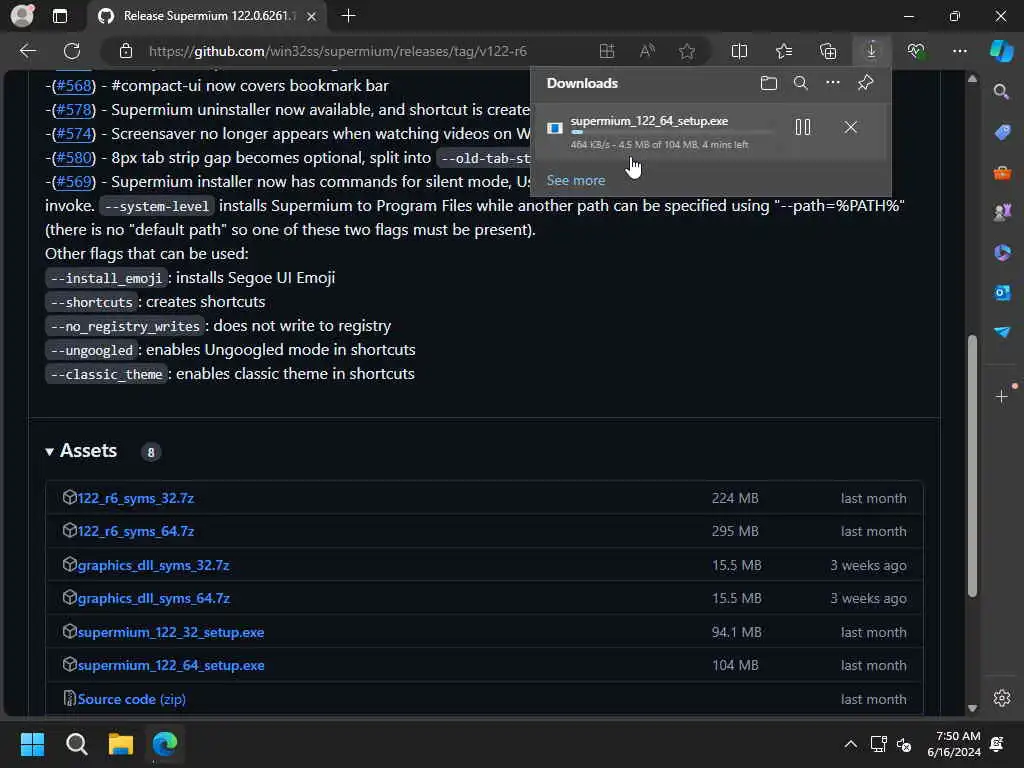Open issue #578 link

point(73,110)
